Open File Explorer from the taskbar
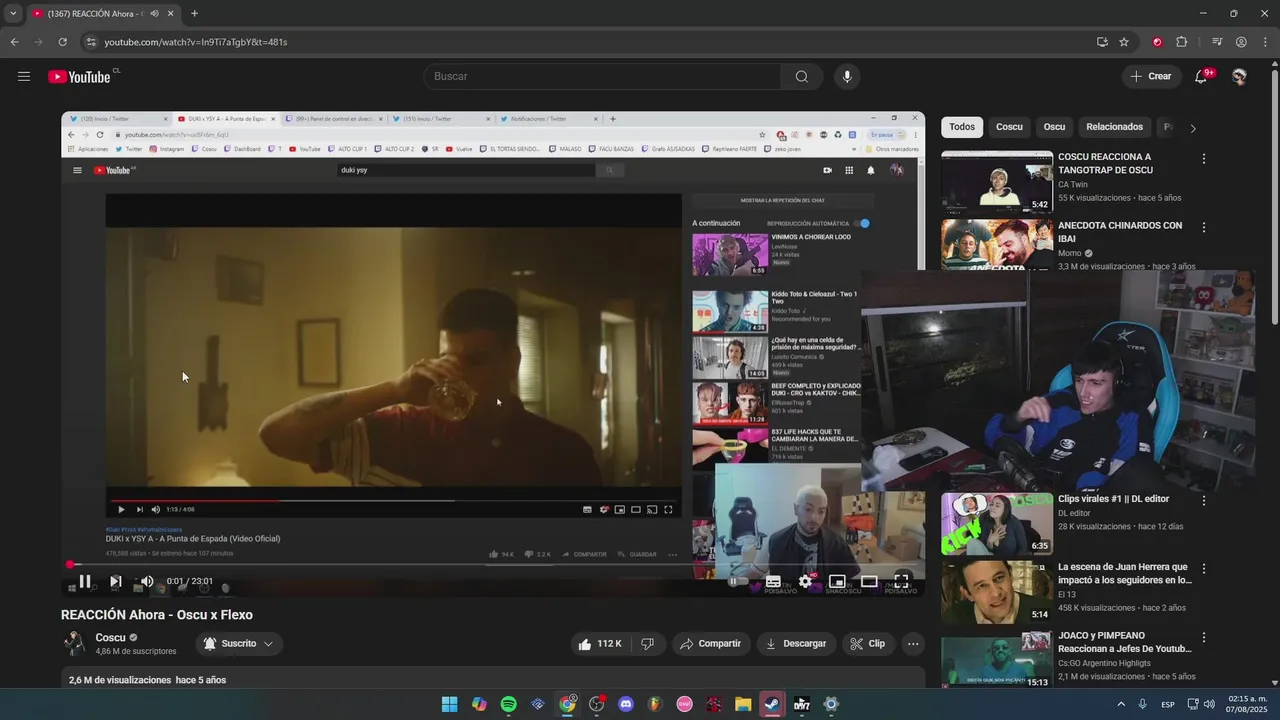1280x720 pixels. (x=743, y=704)
